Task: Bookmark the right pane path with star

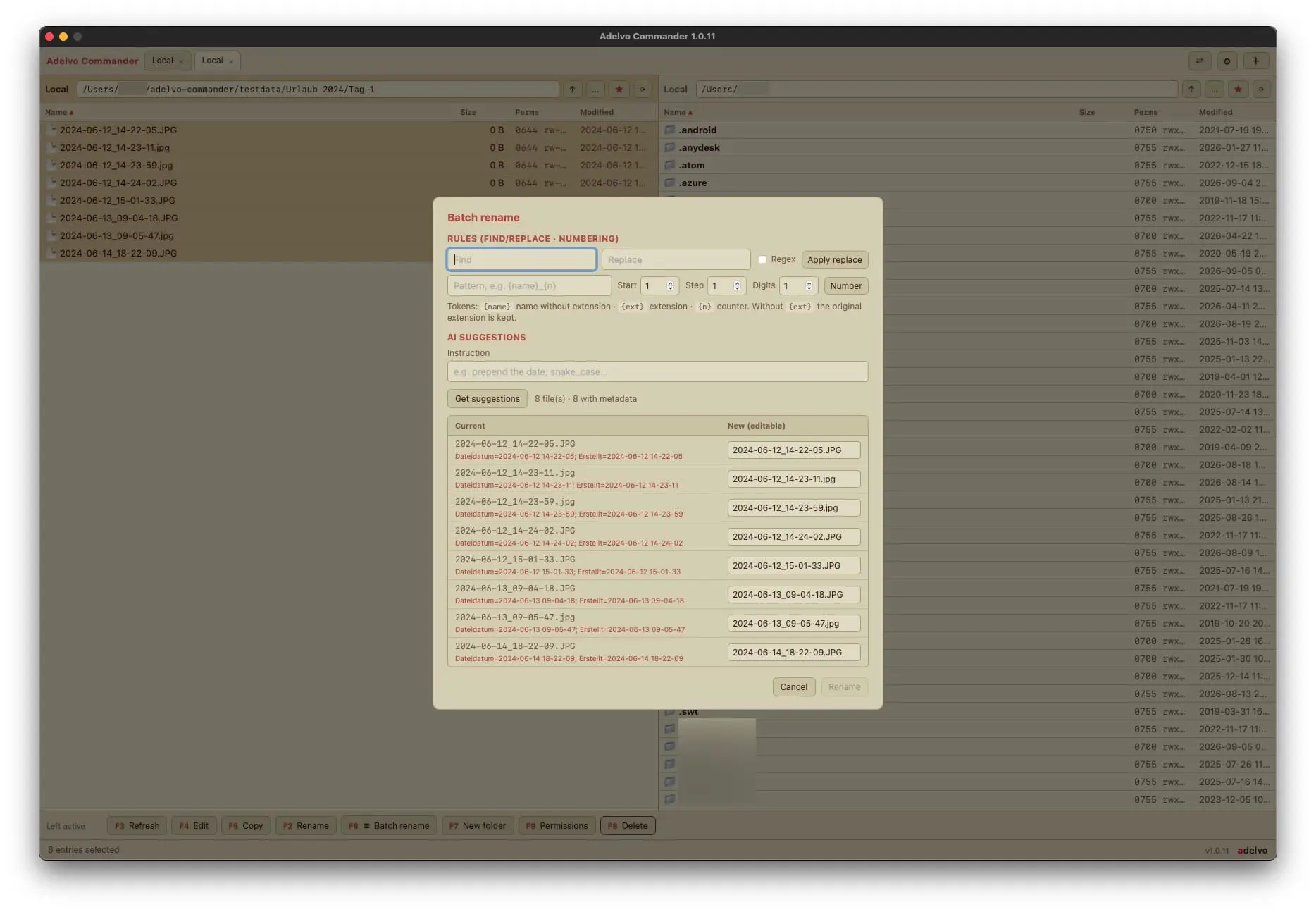Action: [1238, 90]
